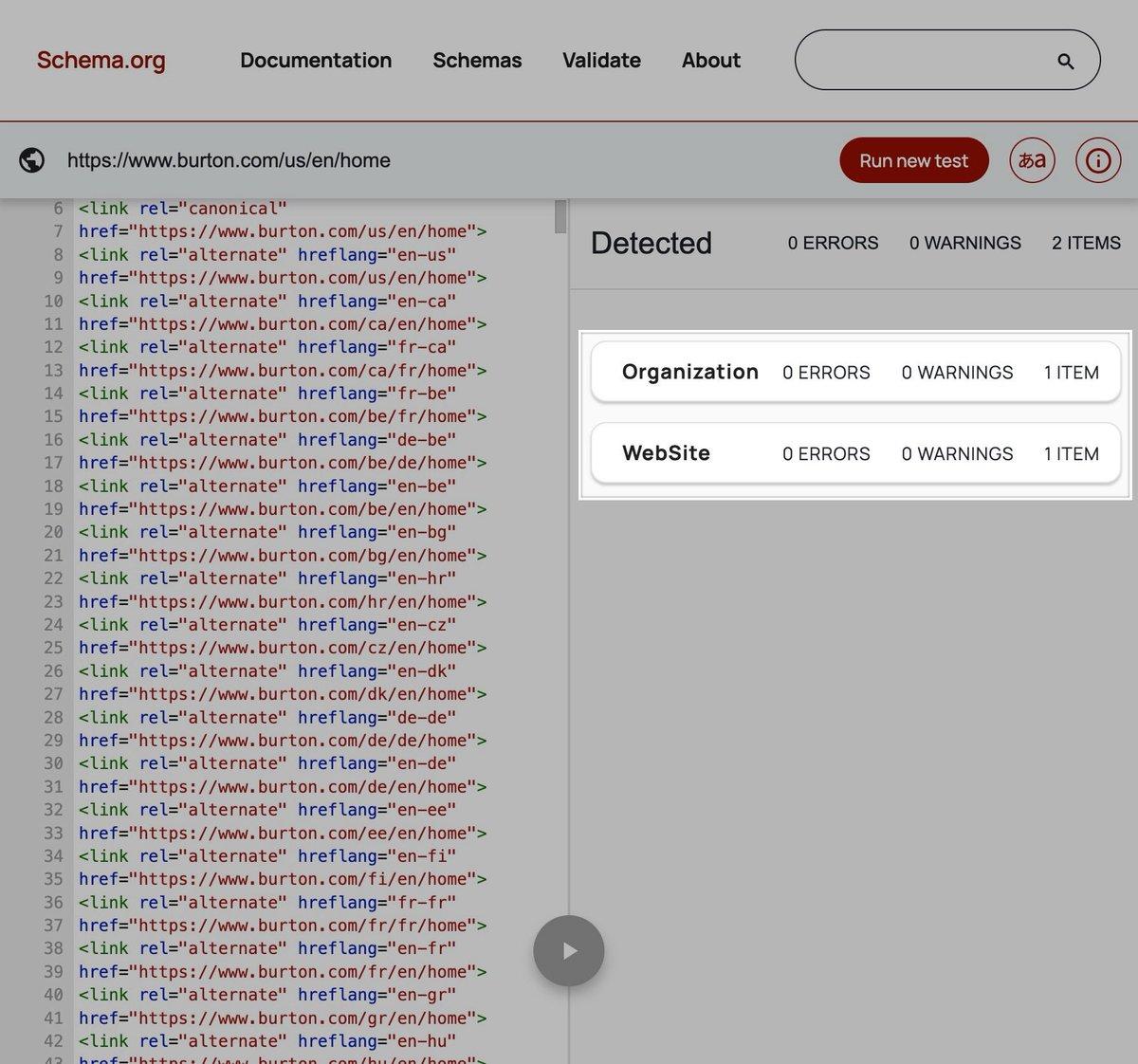
Task: Open the Validate page
Action: (x=601, y=60)
